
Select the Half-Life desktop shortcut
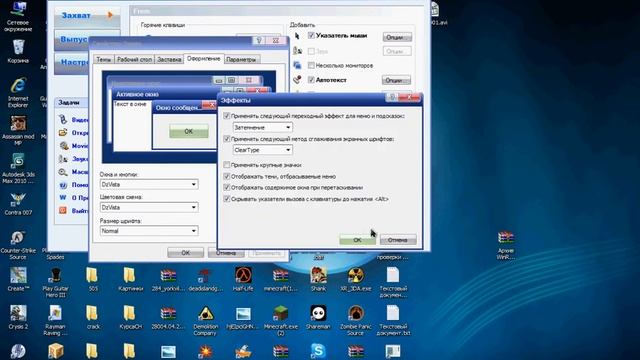pyautogui.click(x=243, y=280)
